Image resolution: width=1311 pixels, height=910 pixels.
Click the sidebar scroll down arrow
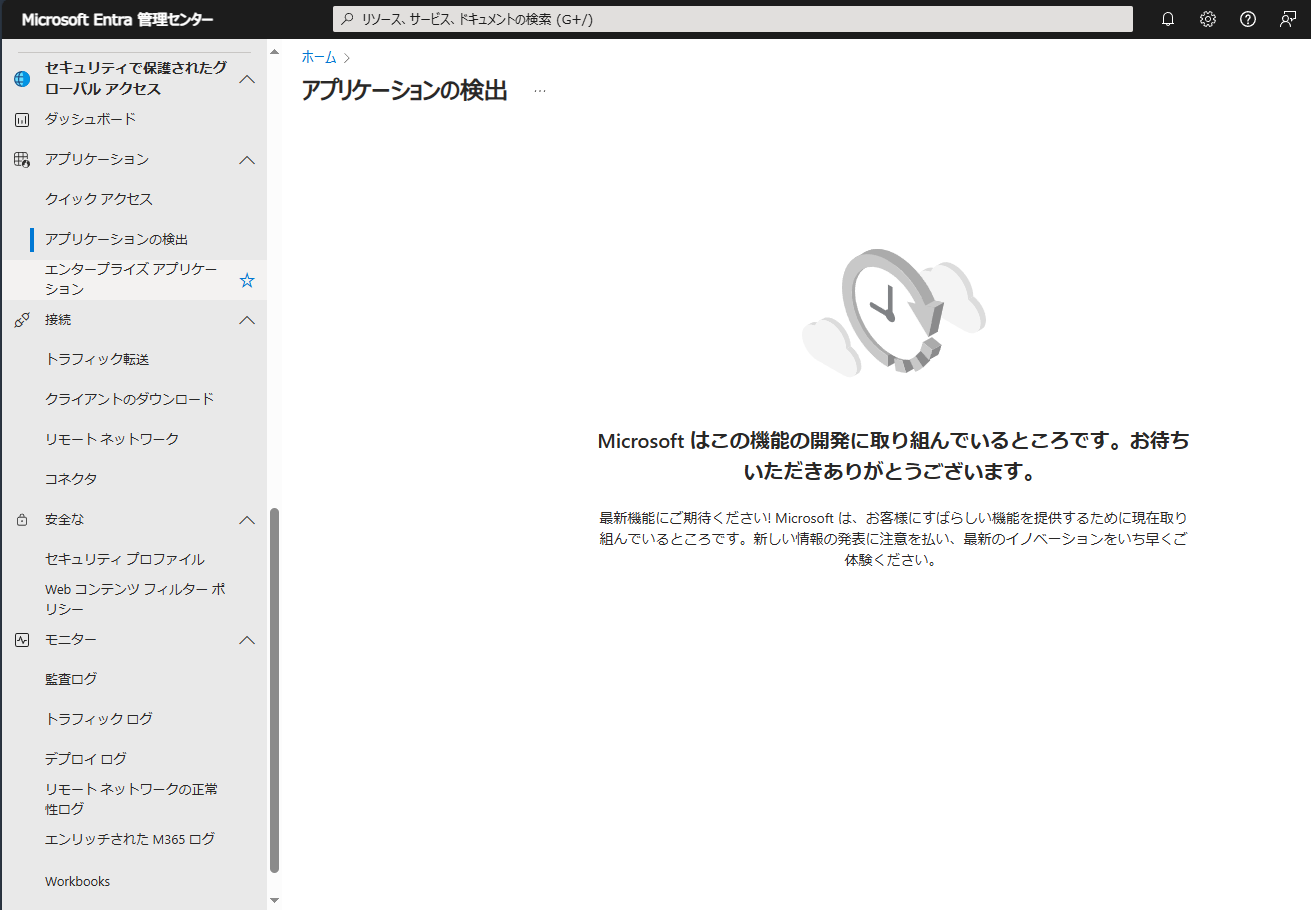tap(275, 899)
